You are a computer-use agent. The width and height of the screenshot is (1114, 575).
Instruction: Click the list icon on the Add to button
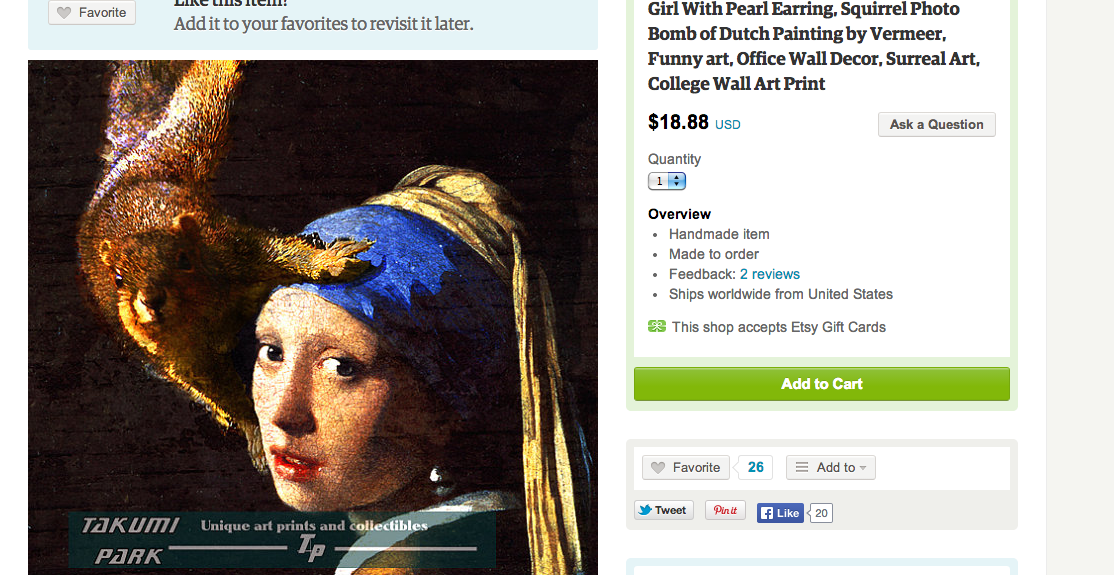[x=802, y=468]
